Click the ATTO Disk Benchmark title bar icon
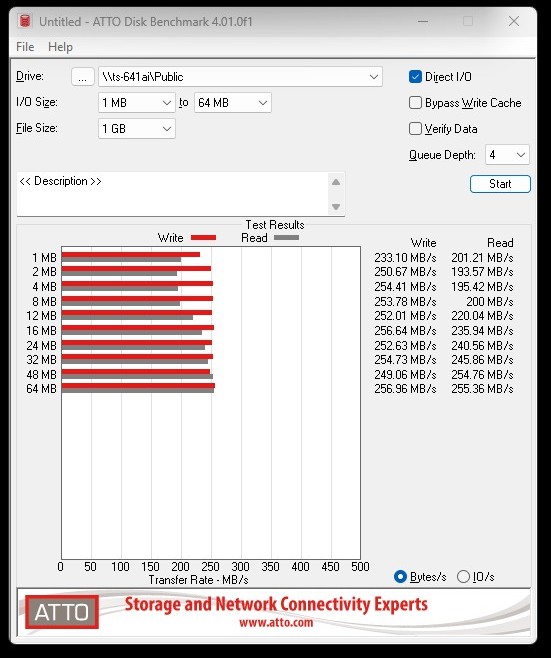This screenshot has height=658, width=551. click(25, 21)
